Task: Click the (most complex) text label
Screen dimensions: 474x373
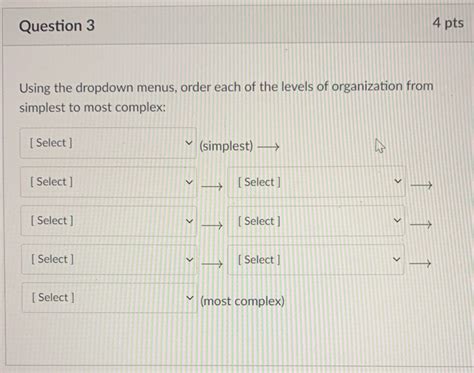Action: (242, 301)
